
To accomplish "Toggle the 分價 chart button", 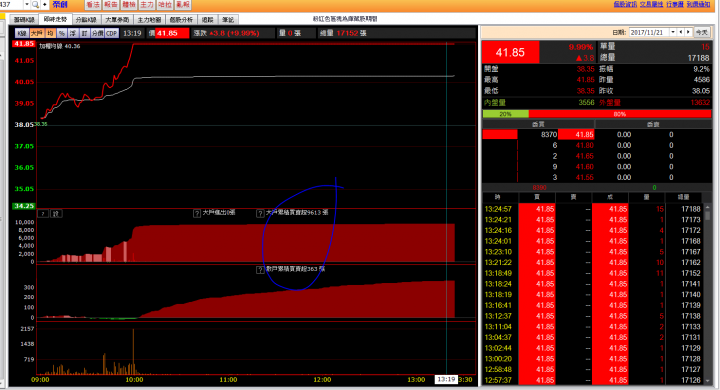I will [97, 33].
